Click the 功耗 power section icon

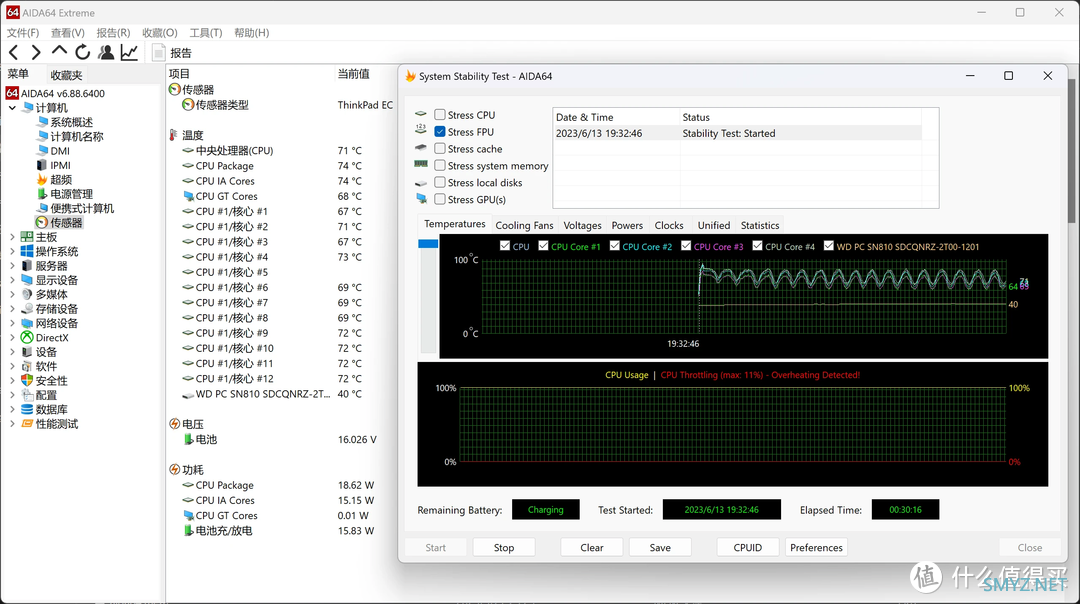[x=174, y=470]
